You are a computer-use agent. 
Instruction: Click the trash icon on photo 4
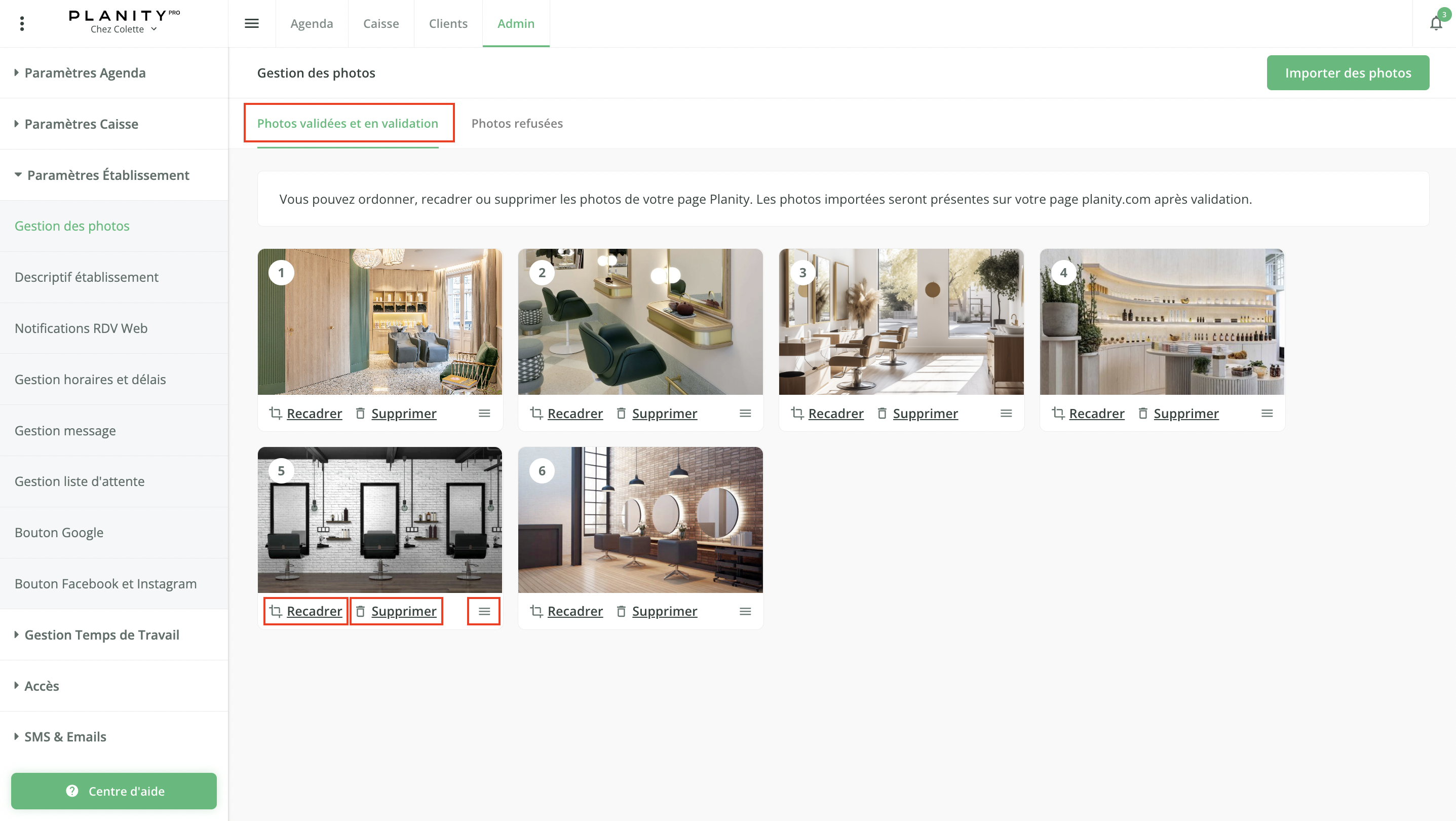1142,414
